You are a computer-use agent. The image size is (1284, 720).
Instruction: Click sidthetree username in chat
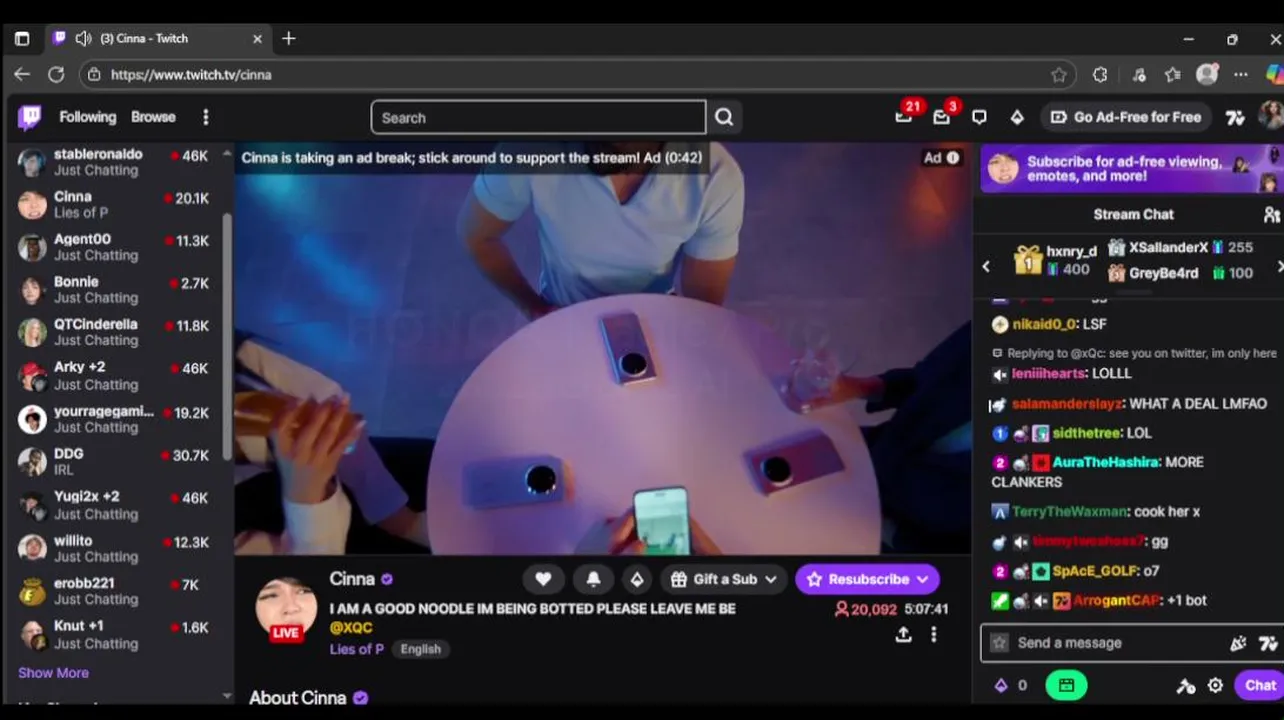pos(1087,433)
